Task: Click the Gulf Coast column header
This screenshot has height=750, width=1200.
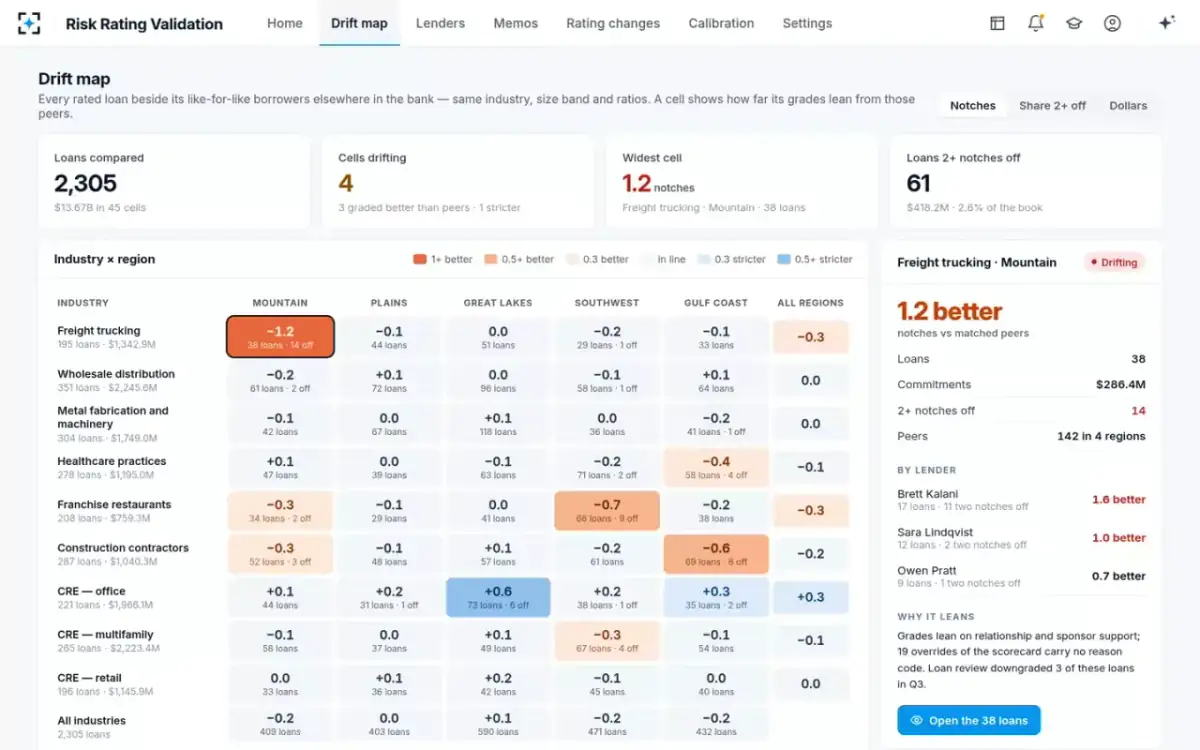Action: (x=716, y=303)
